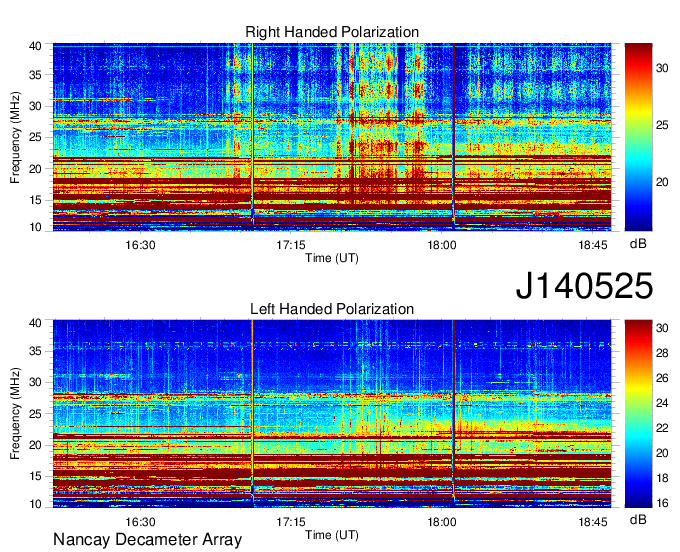This screenshot has height=552, width=680.
Task: Click the 17:15 tick under Right Handed plot
Action: 291,245
